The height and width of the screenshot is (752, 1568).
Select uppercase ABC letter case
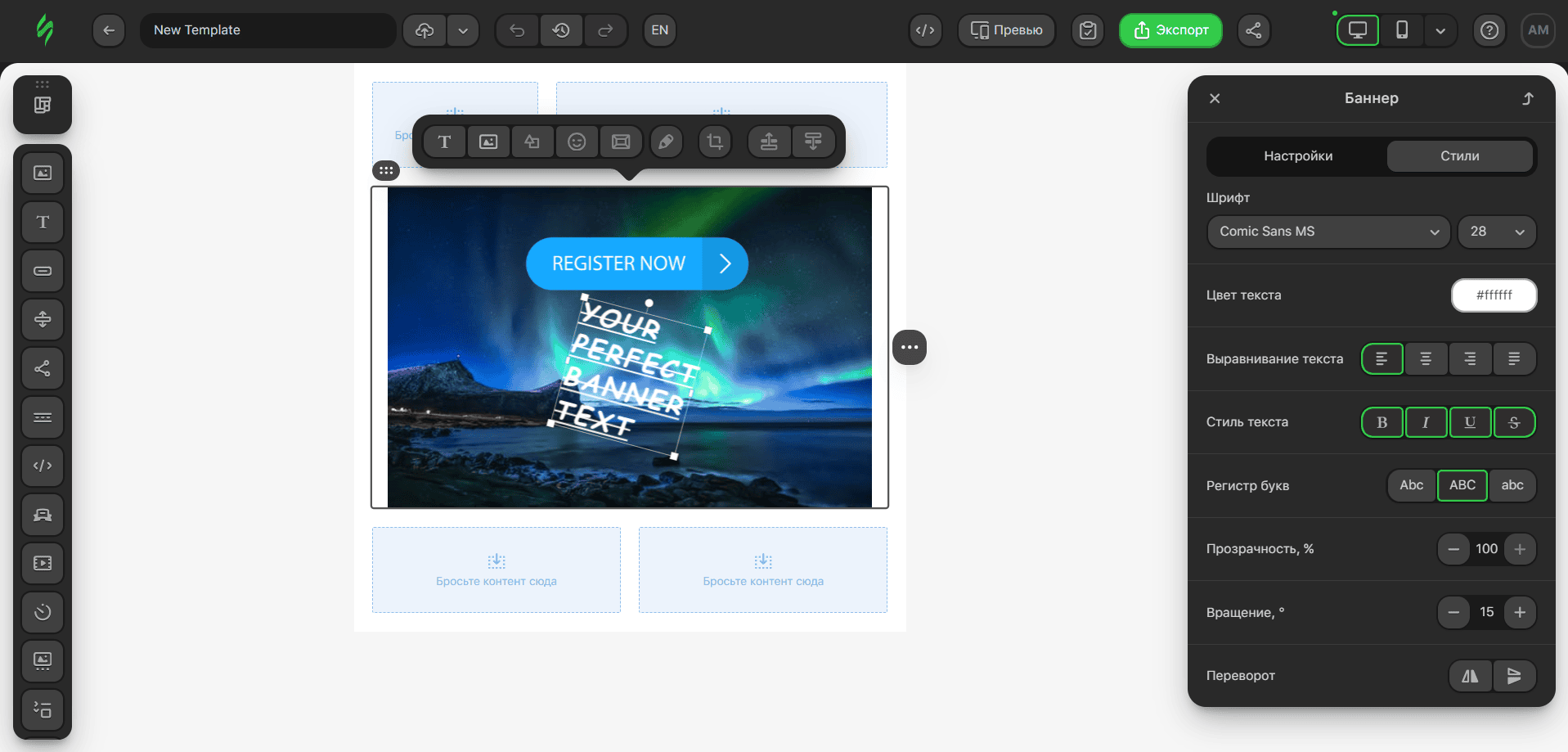pyautogui.click(x=1462, y=485)
